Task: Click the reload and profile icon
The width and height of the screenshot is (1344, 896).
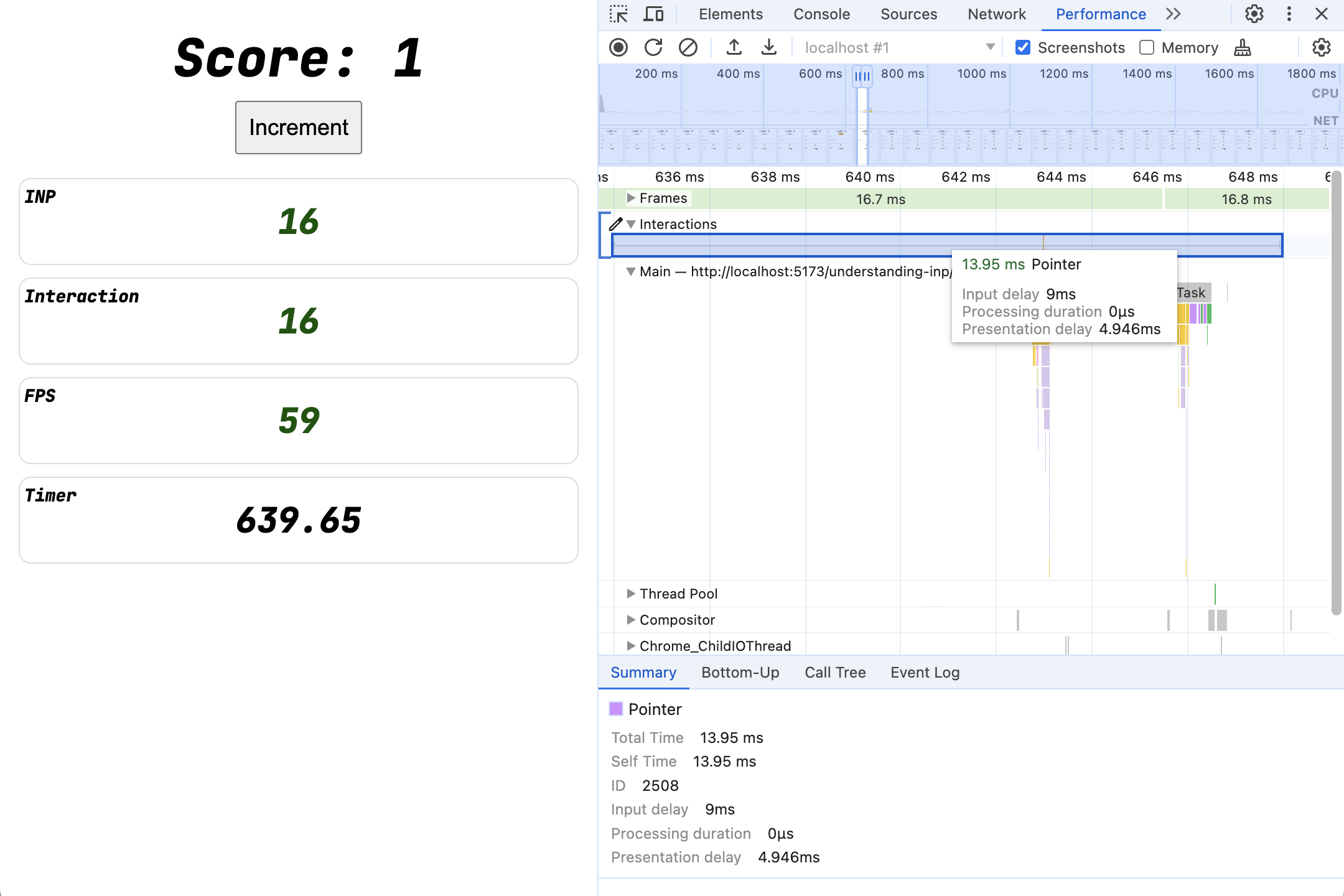Action: (653, 48)
